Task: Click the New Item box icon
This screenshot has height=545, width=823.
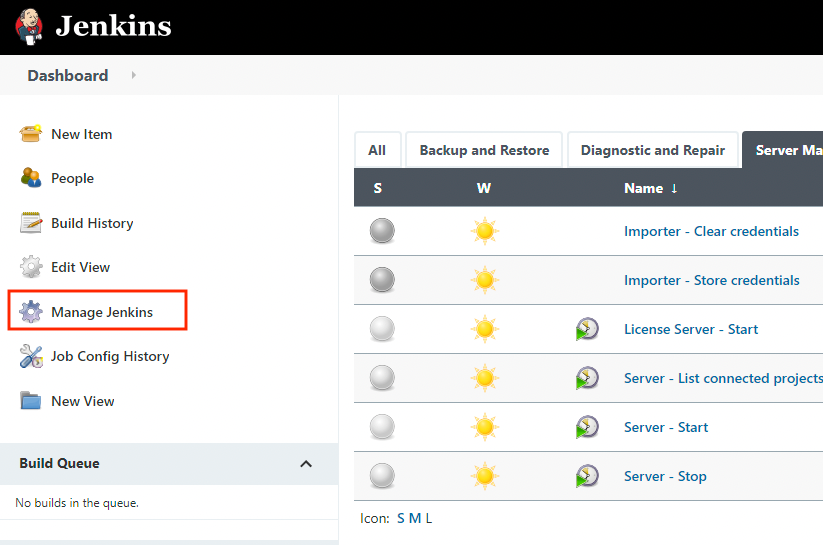Action: [30, 134]
